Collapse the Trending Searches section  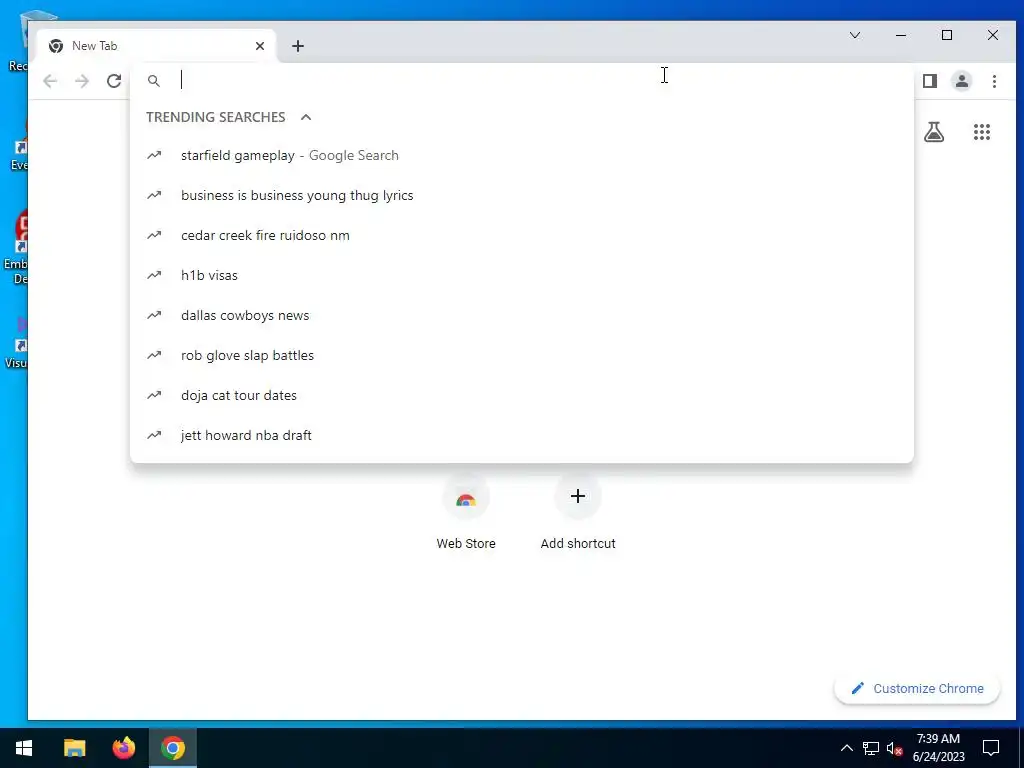pyautogui.click(x=306, y=118)
